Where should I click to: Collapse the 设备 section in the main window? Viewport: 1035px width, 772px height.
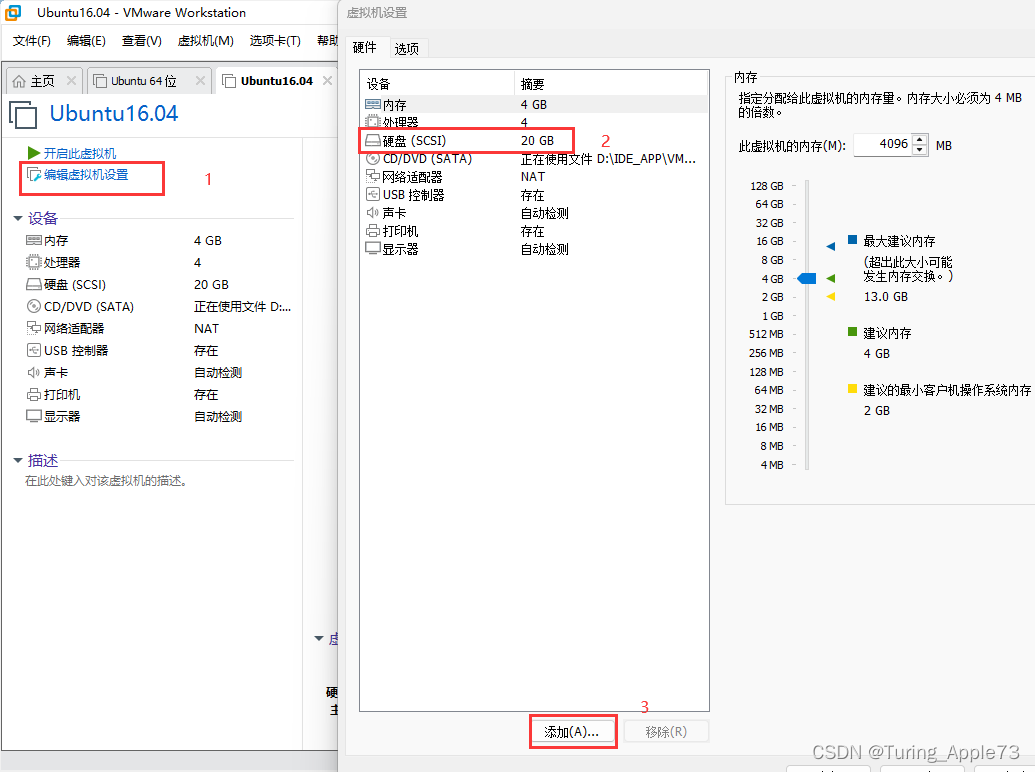tap(18, 218)
